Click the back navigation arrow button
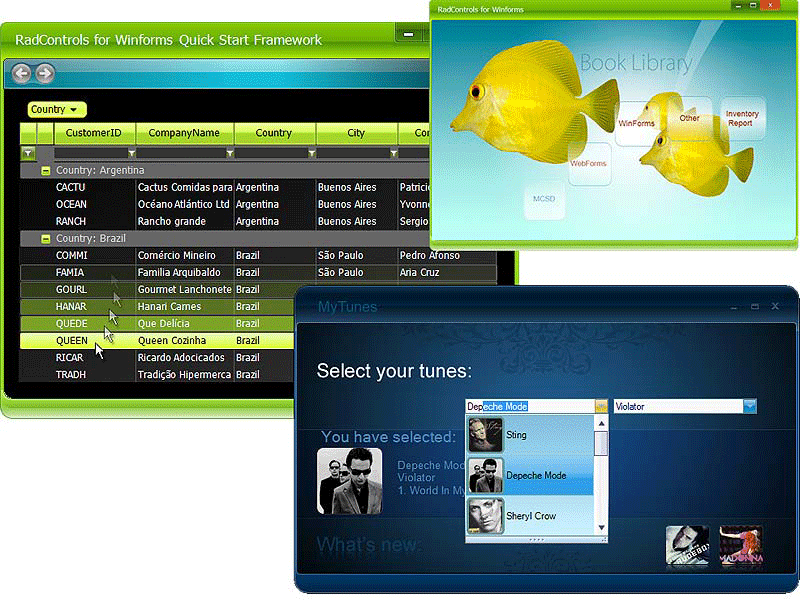The height and width of the screenshot is (600, 800). coord(22,73)
